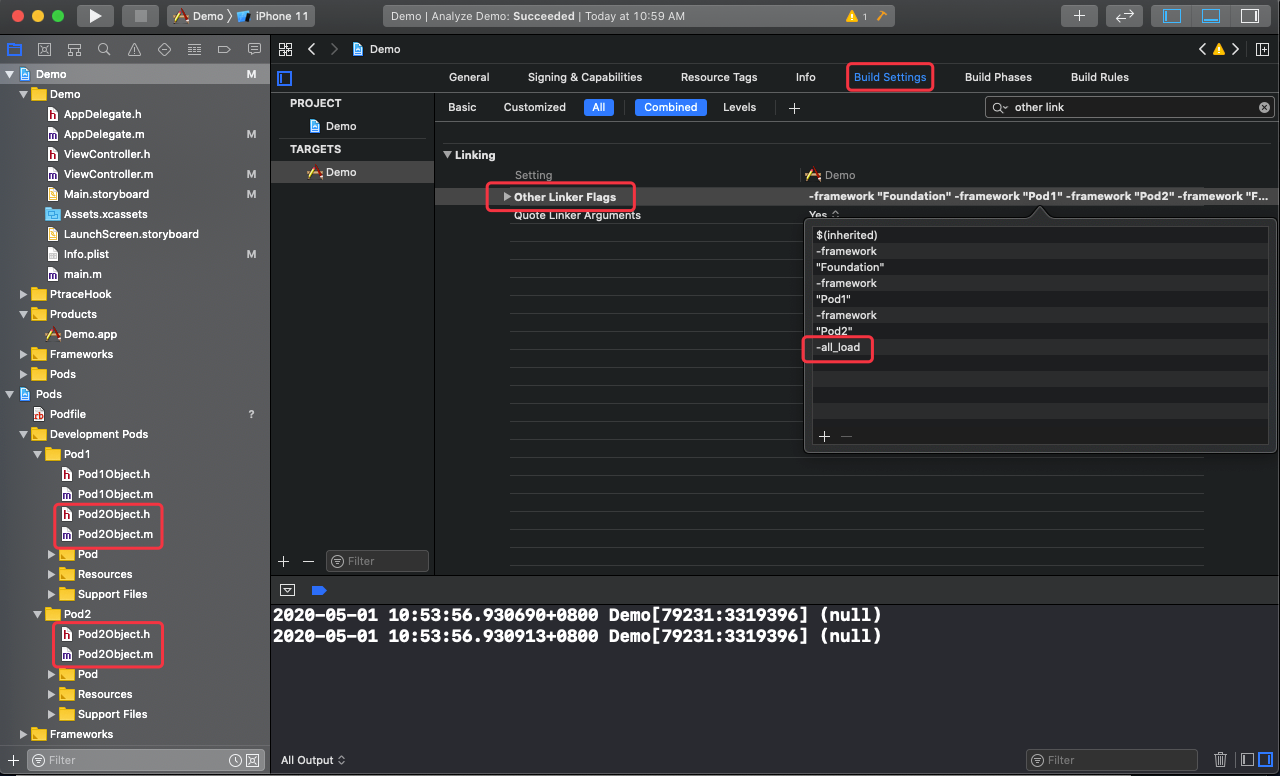1280x776 pixels.
Task: Toggle breakpoints activation in debug bar
Action: coord(320,590)
